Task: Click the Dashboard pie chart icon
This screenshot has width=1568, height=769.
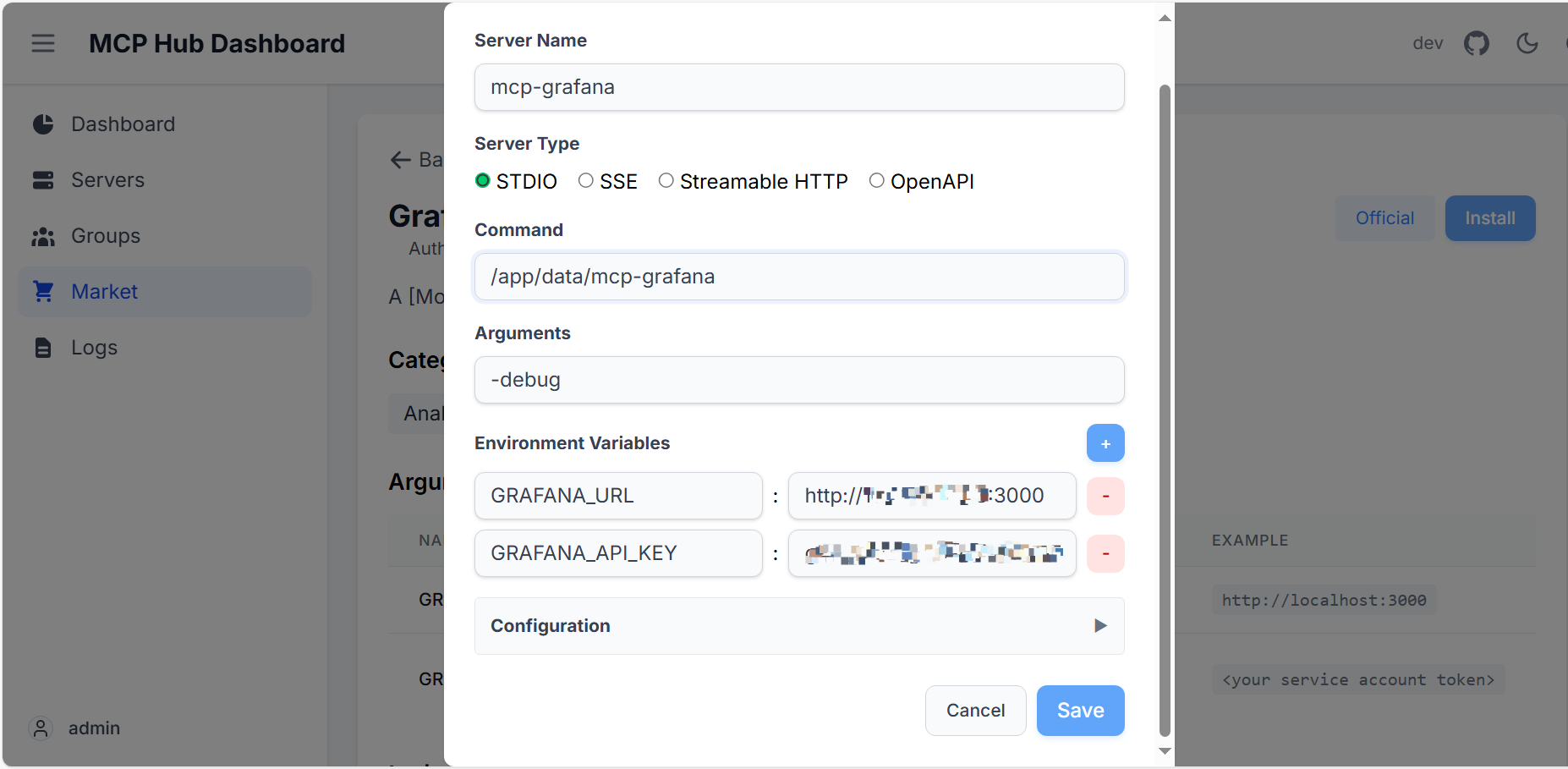Action: (43, 124)
